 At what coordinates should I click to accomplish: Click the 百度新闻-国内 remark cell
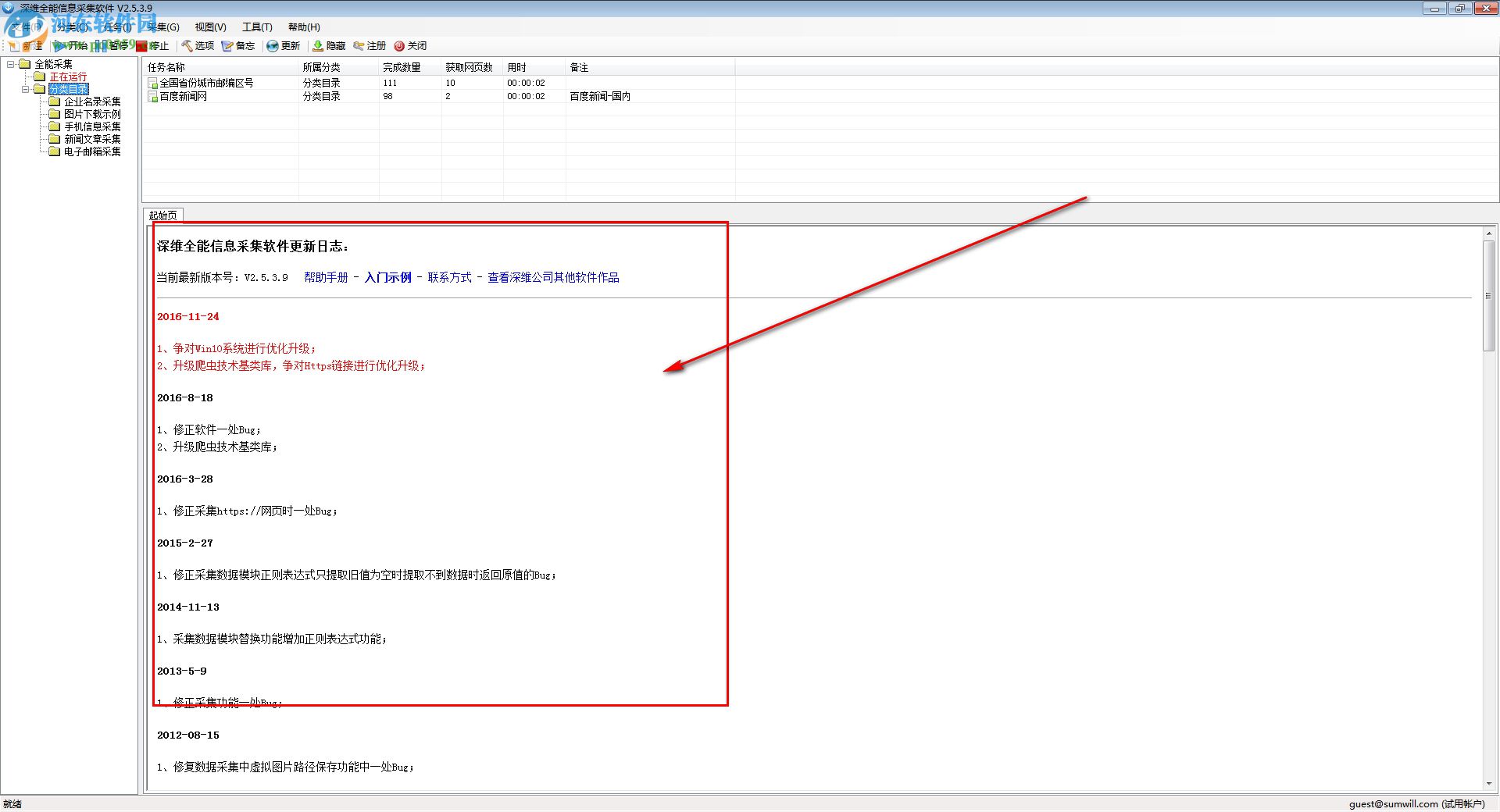click(600, 96)
